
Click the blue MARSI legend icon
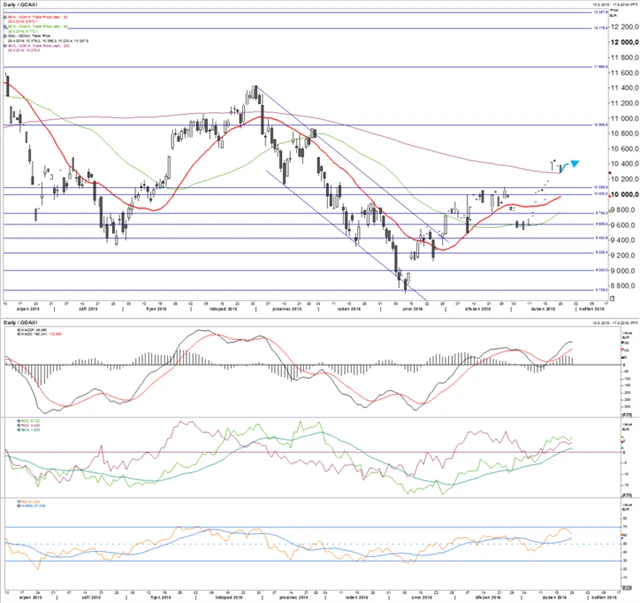click(x=18, y=506)
